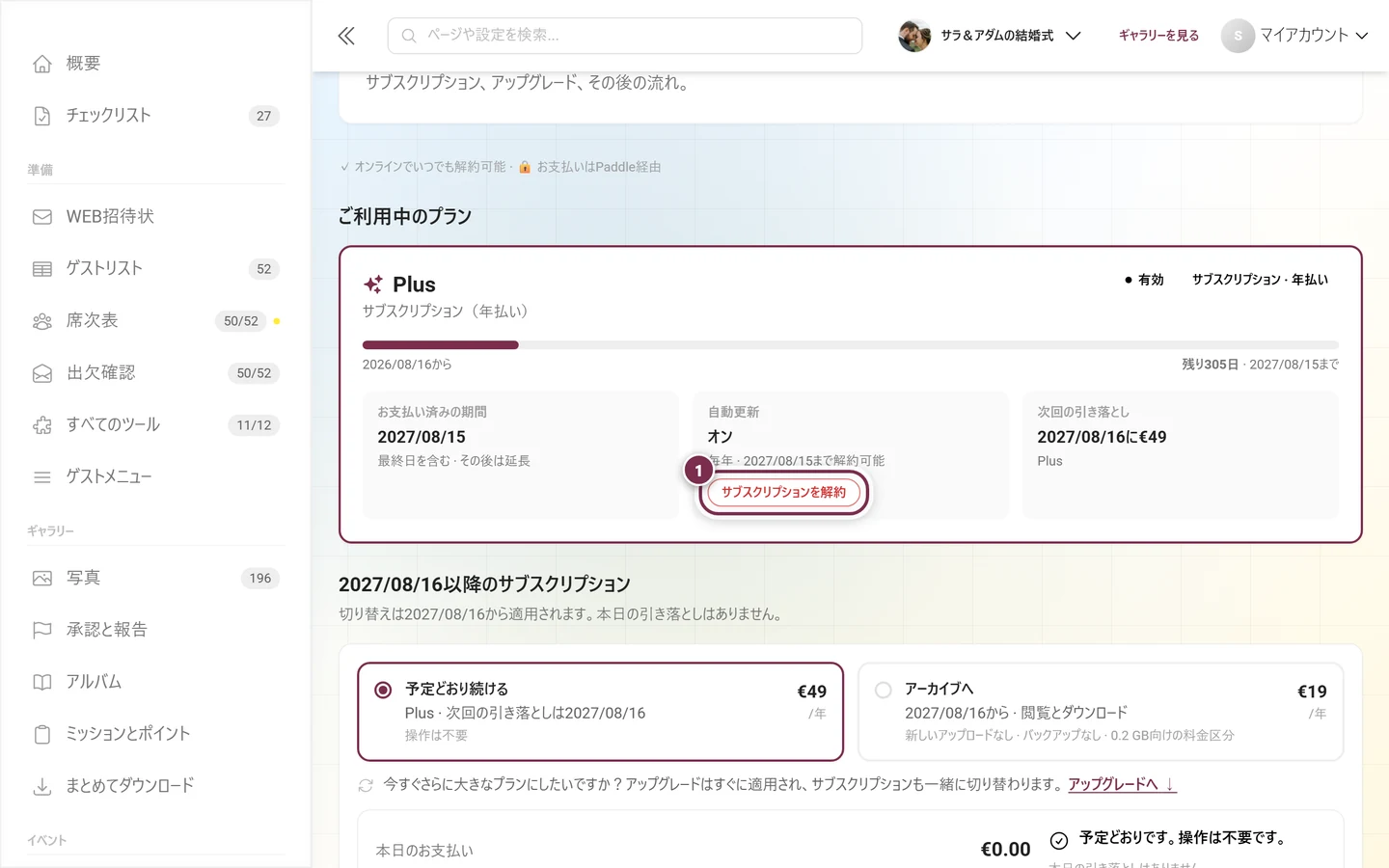
Task: Click the download icon for まとめてダウンロード
Action: tap(42, 787)
